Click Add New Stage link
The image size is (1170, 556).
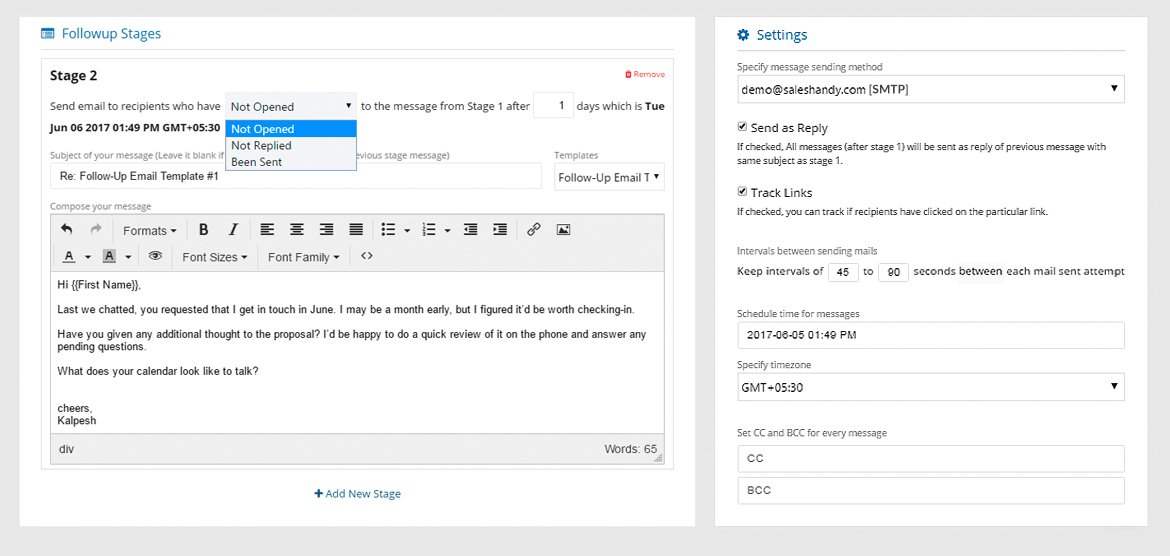coord(357,494)
